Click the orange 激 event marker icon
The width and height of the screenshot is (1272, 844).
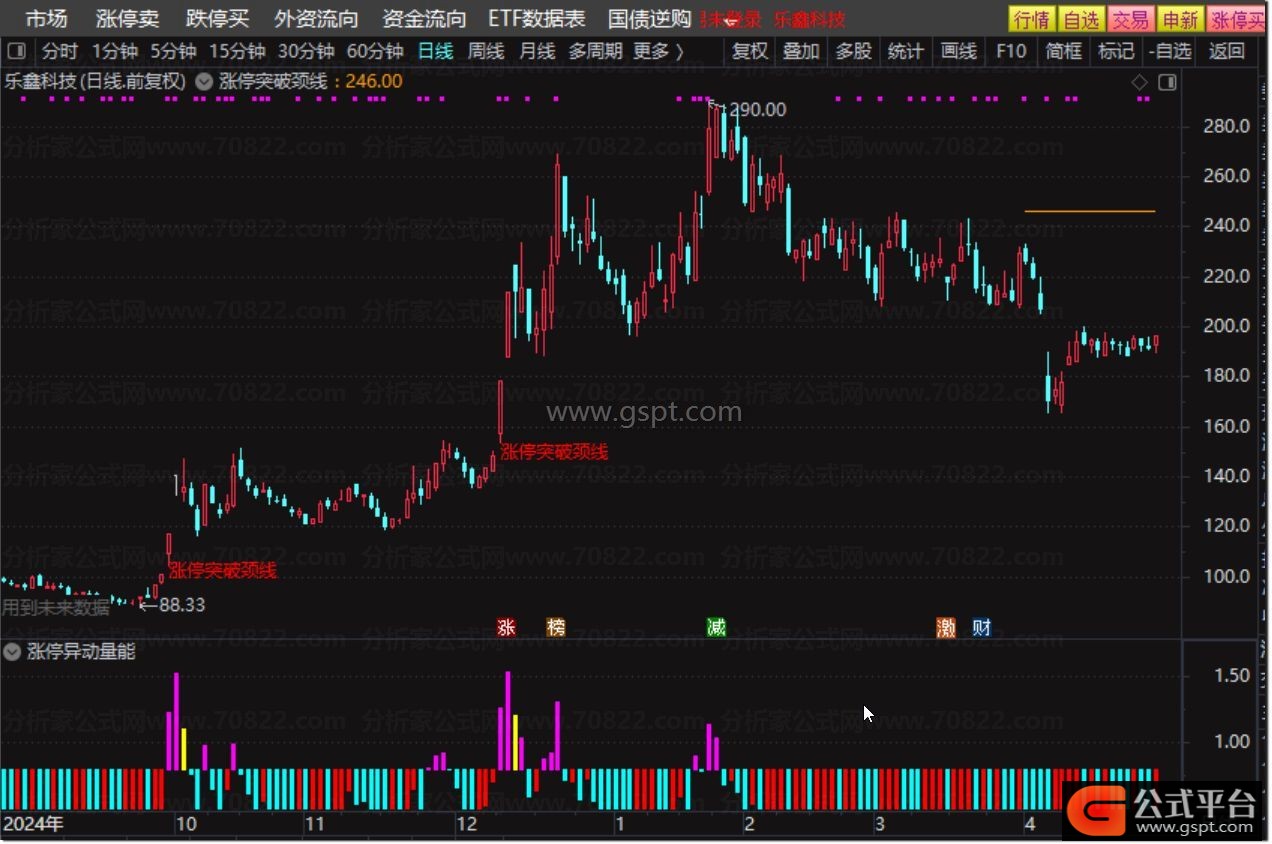[x=946, y=627]
